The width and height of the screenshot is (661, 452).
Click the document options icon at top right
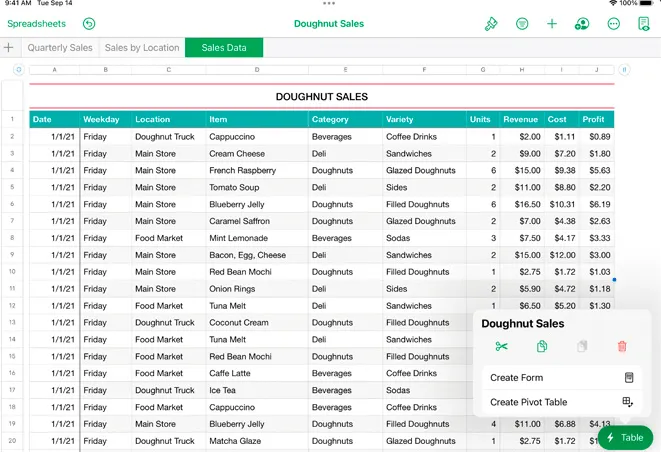(x=644, y=24)
